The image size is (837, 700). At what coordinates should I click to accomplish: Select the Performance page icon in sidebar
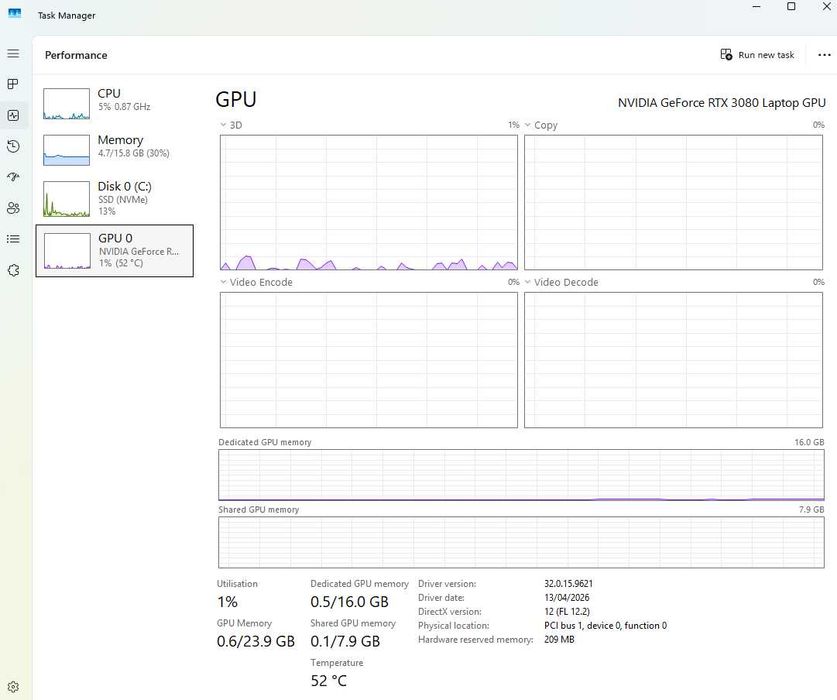pos(13,115)
